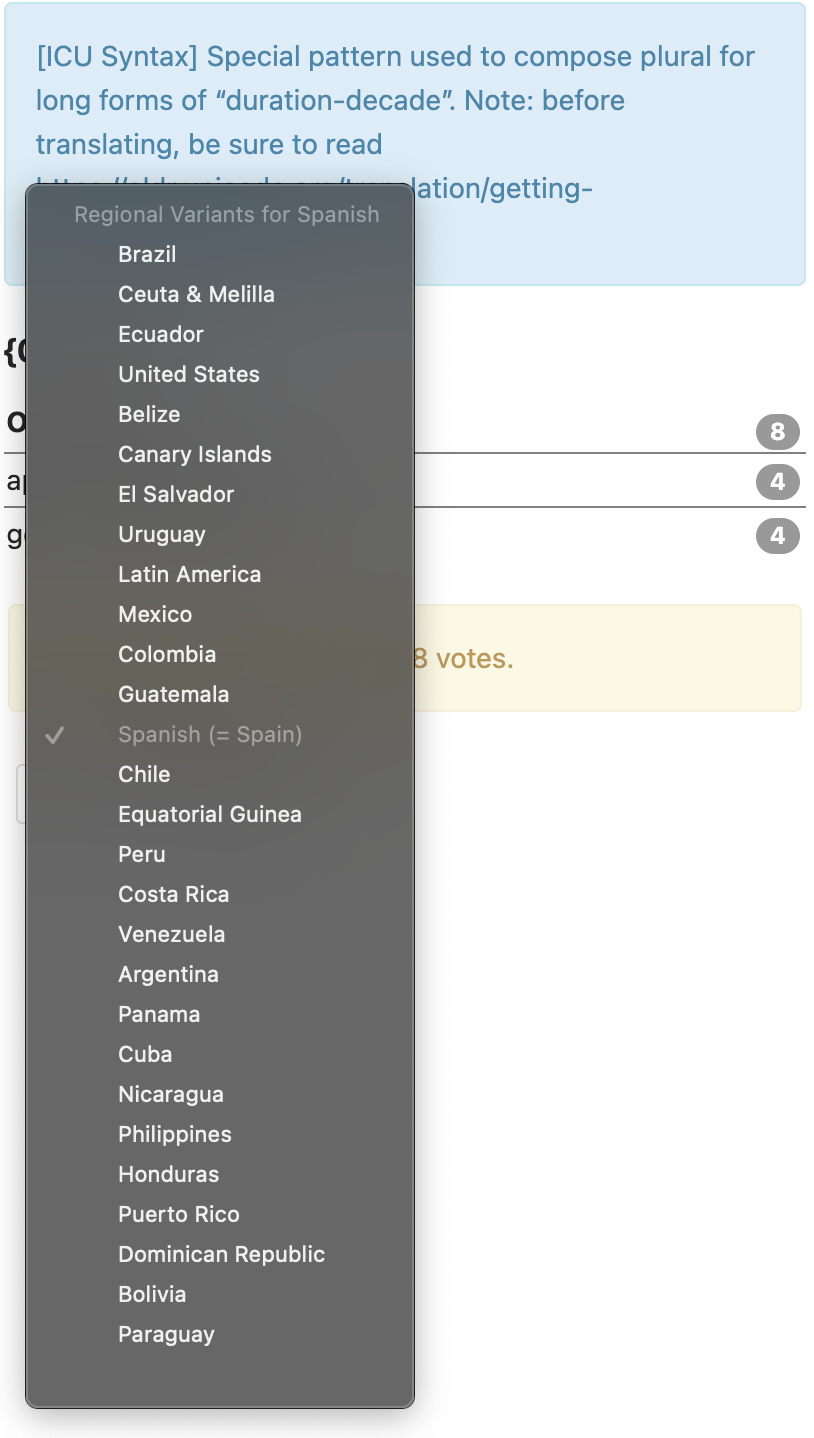Click the Regional Variants for Spanish header
This screenshot has width=814, height=1438.
point(226,214)
